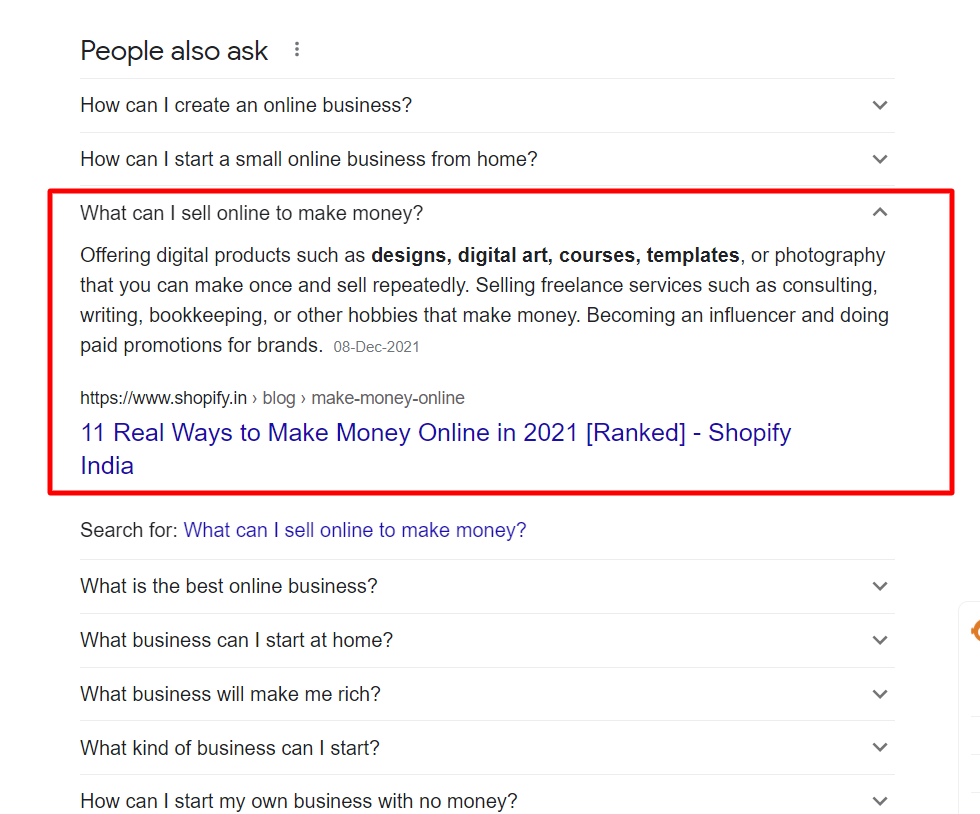Click the chevron beside 'start a small online business from home'
Image resolution: width=980 pixels, height=814 pixels.
880,159
